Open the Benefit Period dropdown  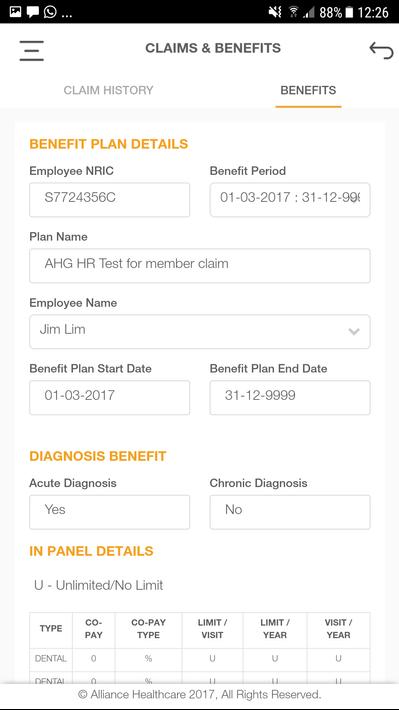pyautogui.click(x=290, y=200)
